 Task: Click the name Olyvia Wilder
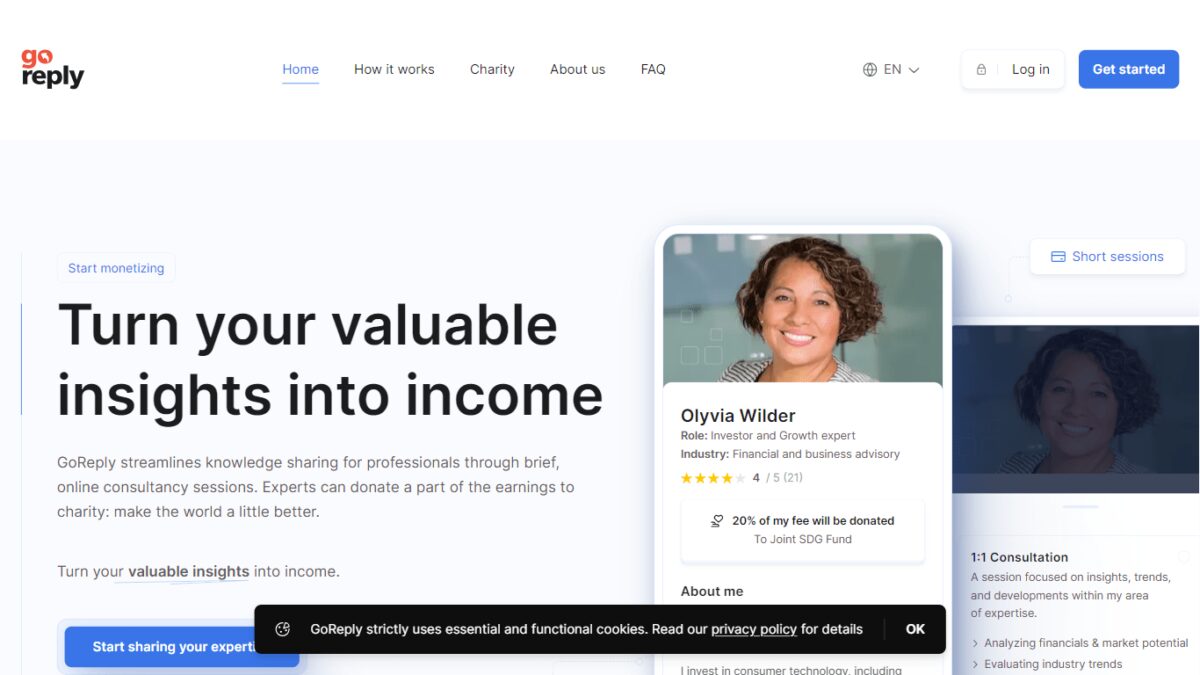click(x=738, y=416)
